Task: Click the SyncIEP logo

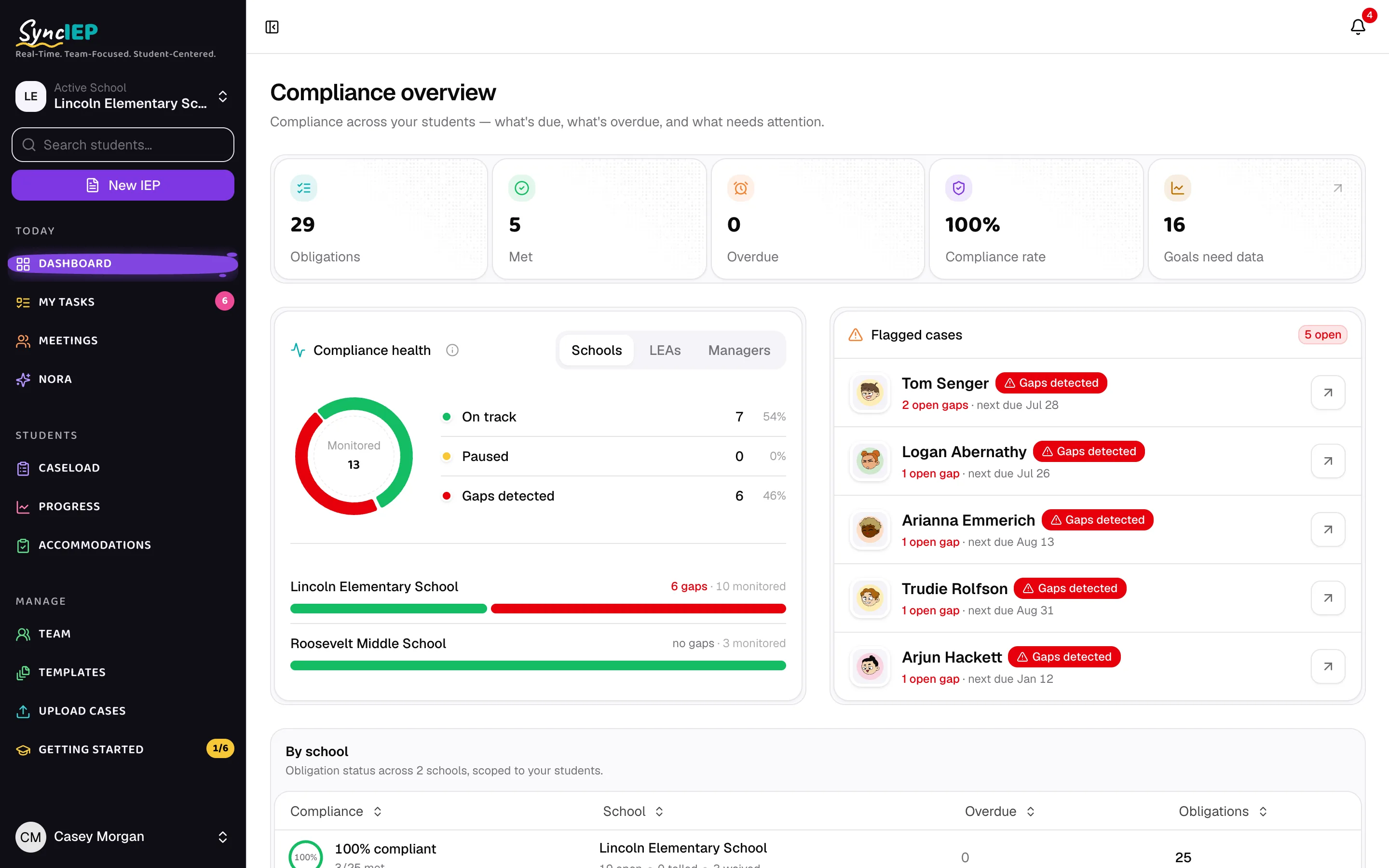Action: coord(57,33)
